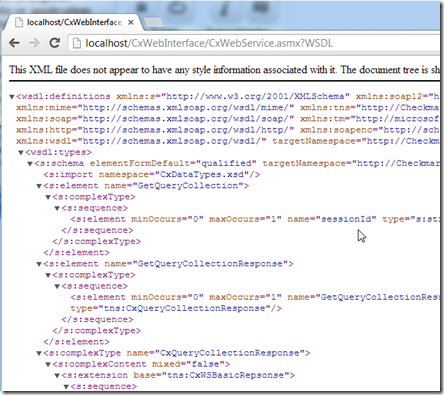Select the localhost/CxWebInterface browser tab

[x=71, y=22]
